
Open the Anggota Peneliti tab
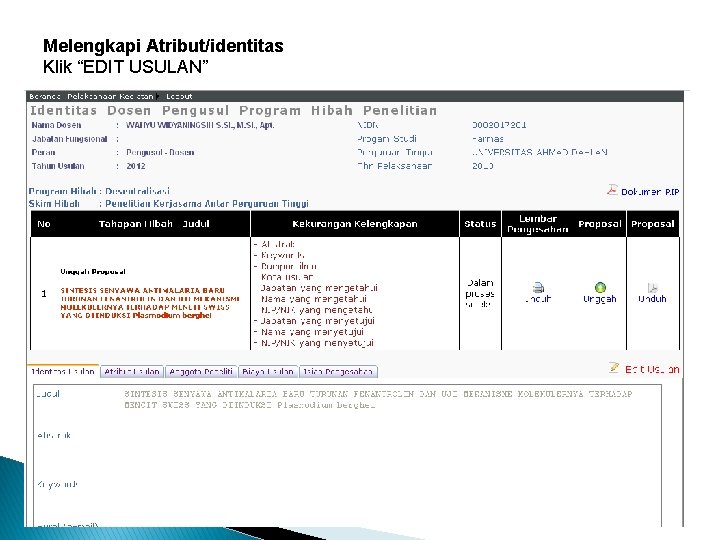[201, 371]
